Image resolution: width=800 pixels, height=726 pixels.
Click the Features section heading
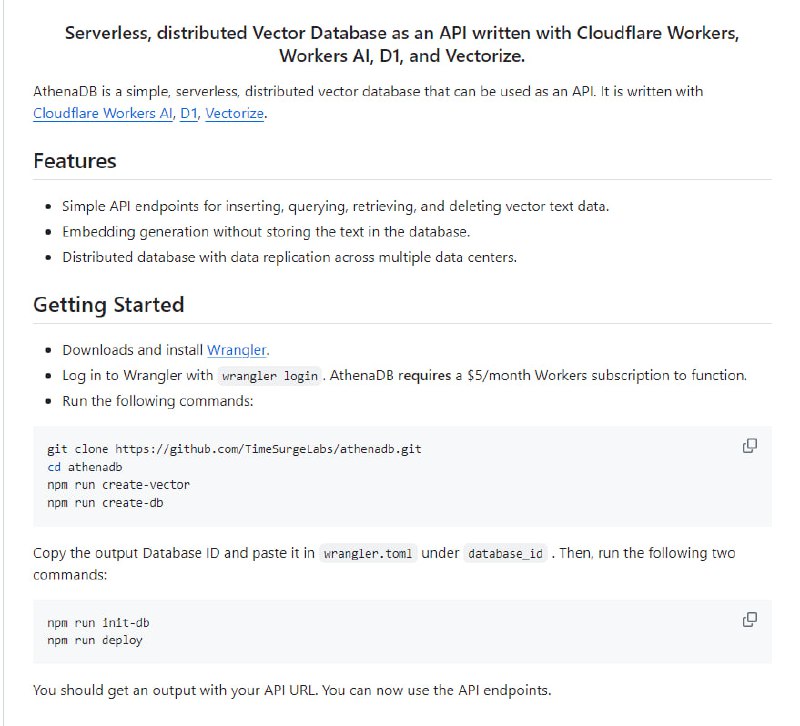tap(75, 161)
